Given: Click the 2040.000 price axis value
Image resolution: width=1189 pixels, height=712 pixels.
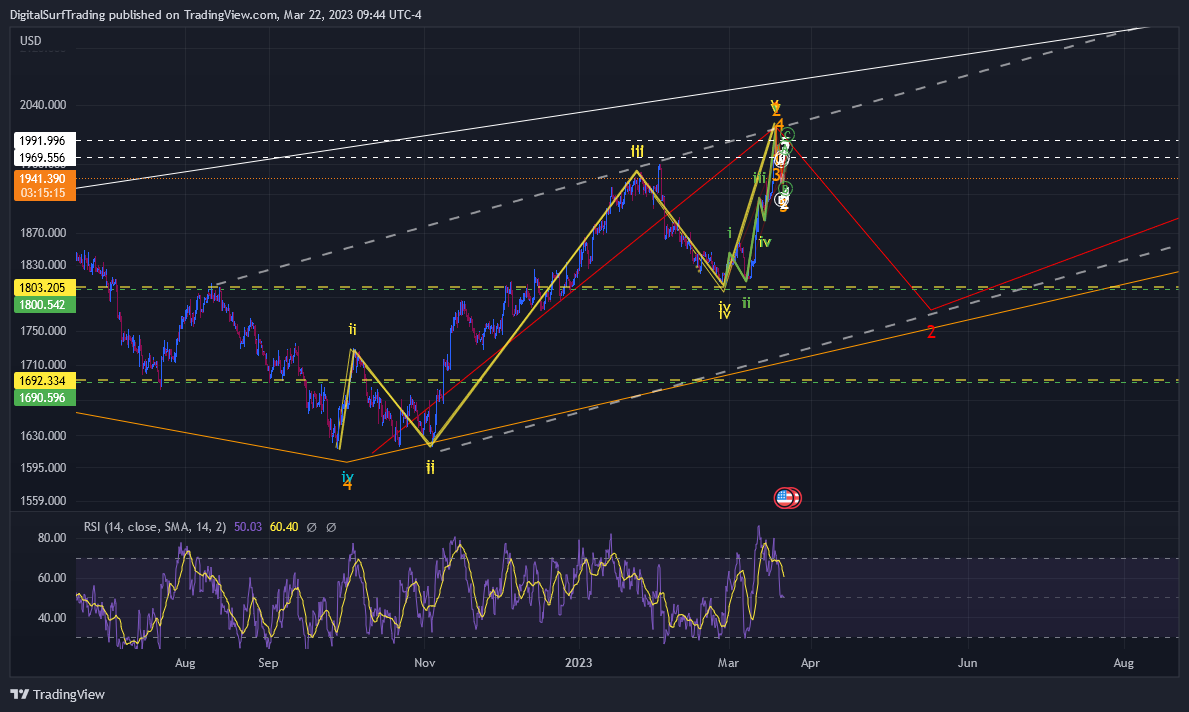Looking at the screenshot, I should pos(42,105).
